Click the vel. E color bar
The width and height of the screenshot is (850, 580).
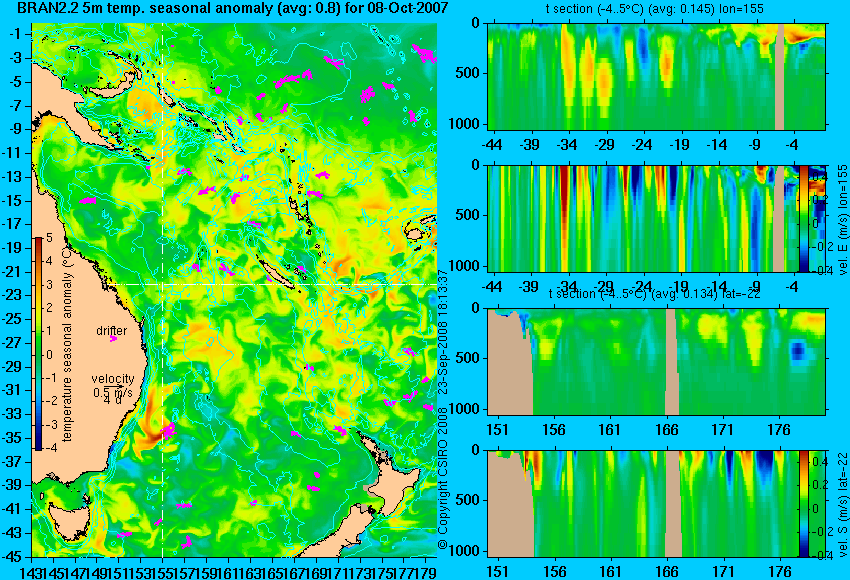pos(803,218)
